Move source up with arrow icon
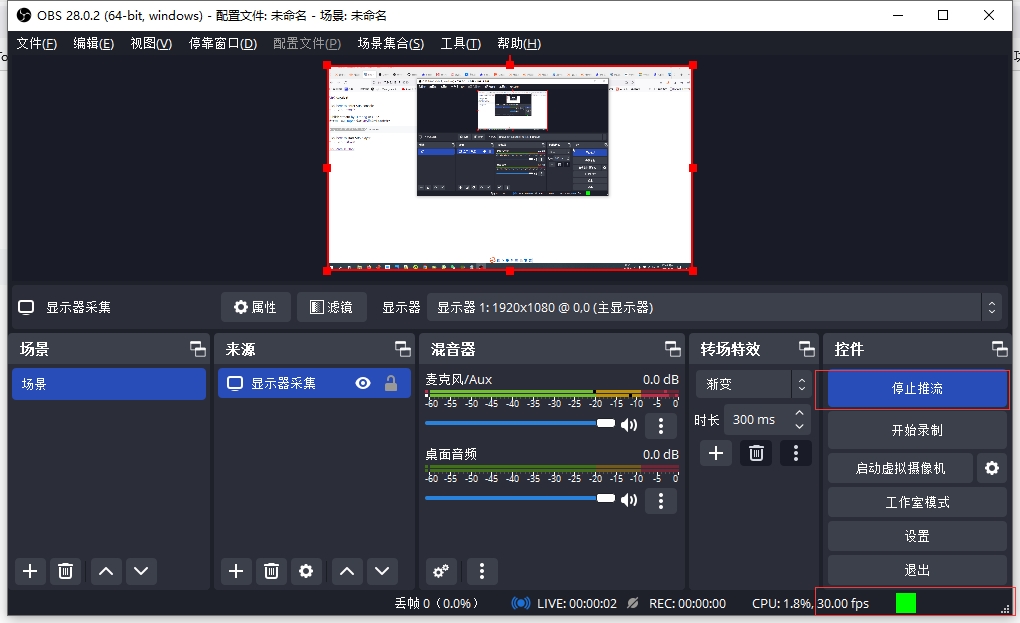Image resolution: width=1020 pixels, height=623 pixels. coord(346,571)
